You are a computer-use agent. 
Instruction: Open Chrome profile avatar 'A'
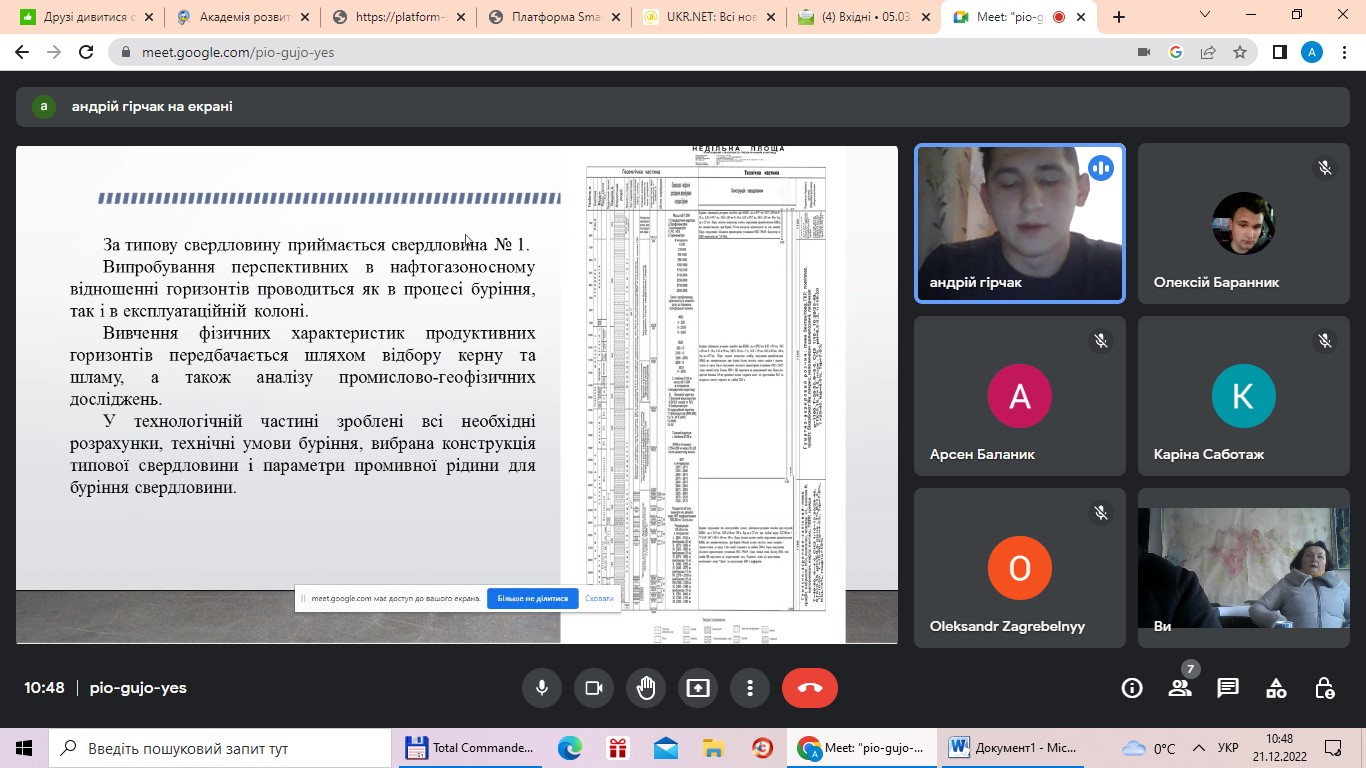coord(1312,52)
